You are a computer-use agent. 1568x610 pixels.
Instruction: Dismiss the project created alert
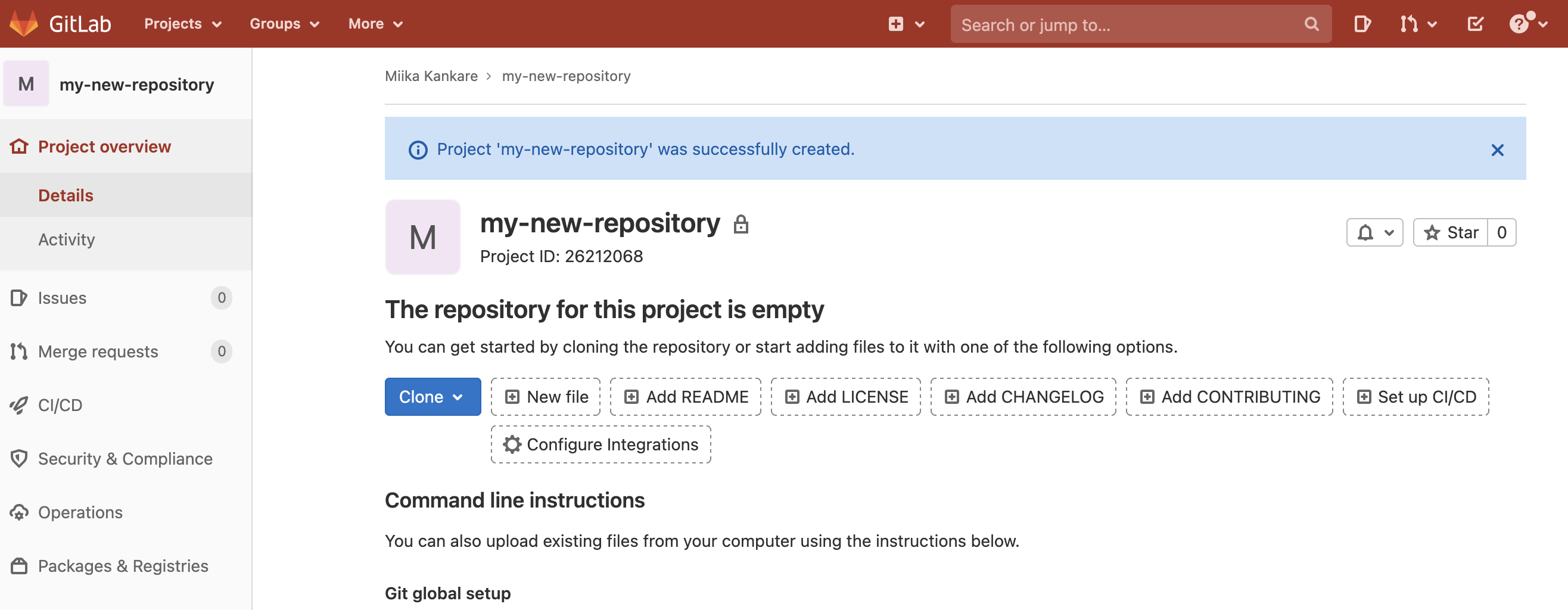pyautogui.click(x=1497, y=150)
